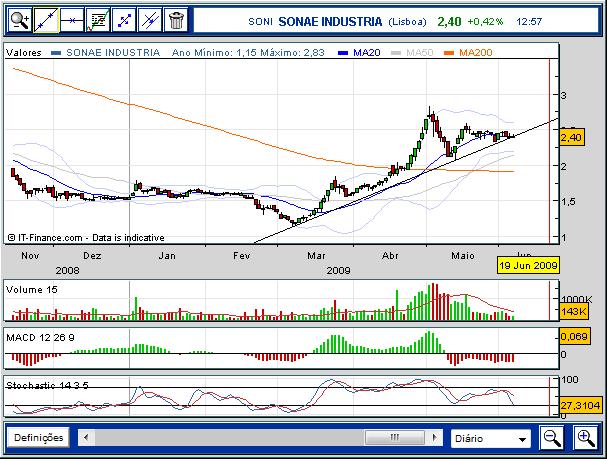
Task: Click the 12:57 time in header
Action: tap(529, 22)
